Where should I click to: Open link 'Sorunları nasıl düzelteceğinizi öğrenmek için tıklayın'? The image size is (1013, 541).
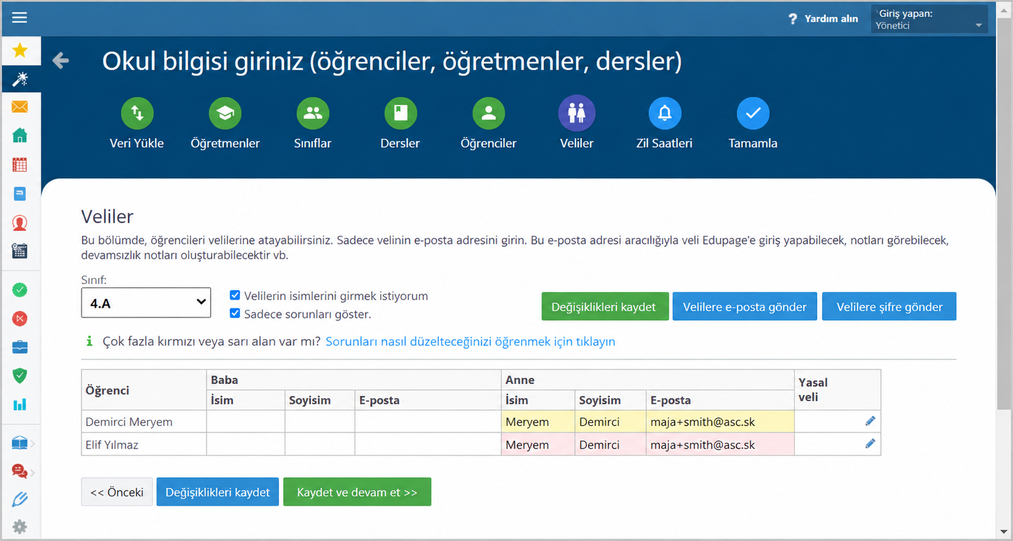(x=470, y=341)
